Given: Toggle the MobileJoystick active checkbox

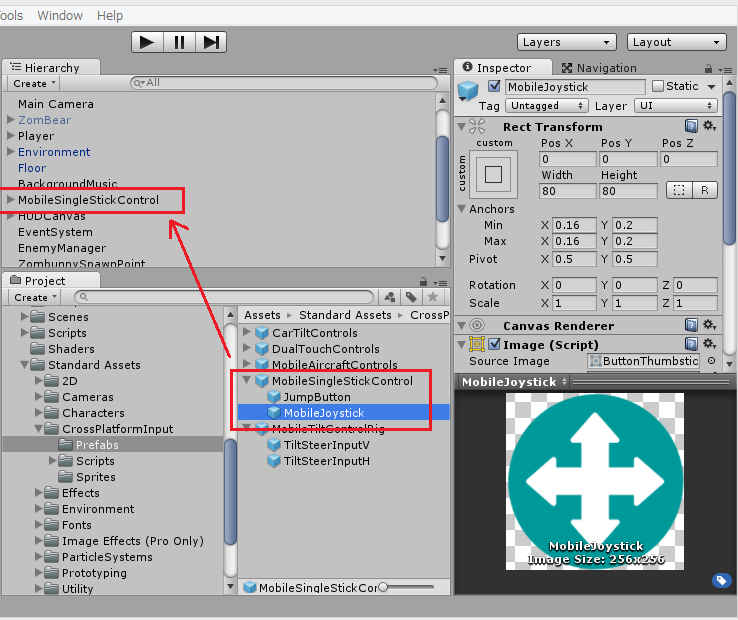Looking at the screenshot, I should 494,87.
